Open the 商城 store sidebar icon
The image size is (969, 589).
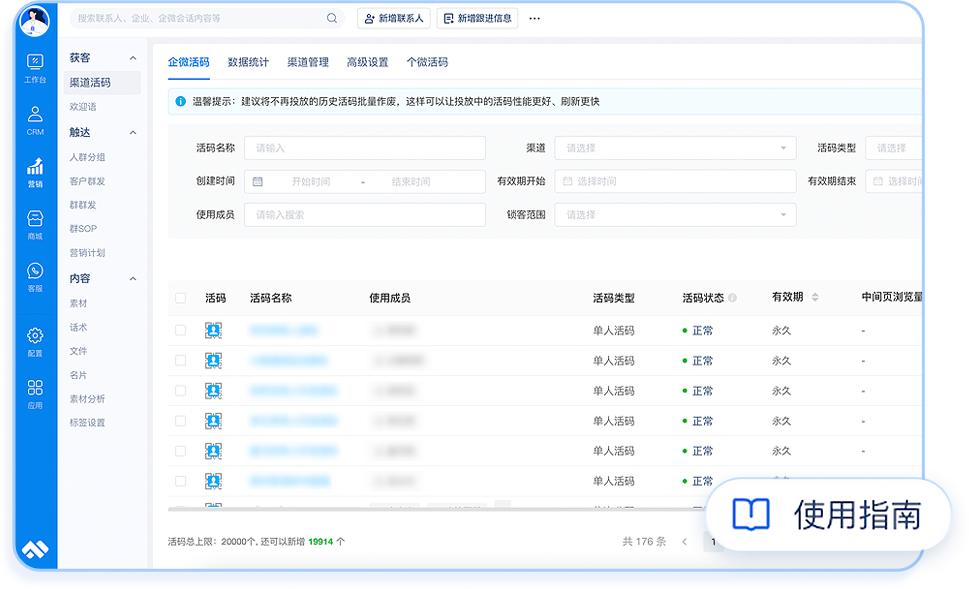35,224
